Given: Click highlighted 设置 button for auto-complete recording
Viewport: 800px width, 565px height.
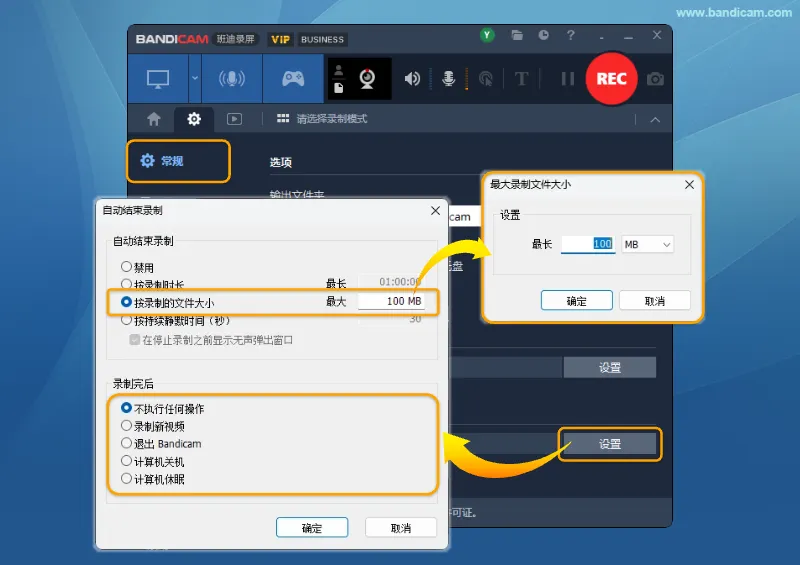Looking at the screenshot, I should point(610,444).
